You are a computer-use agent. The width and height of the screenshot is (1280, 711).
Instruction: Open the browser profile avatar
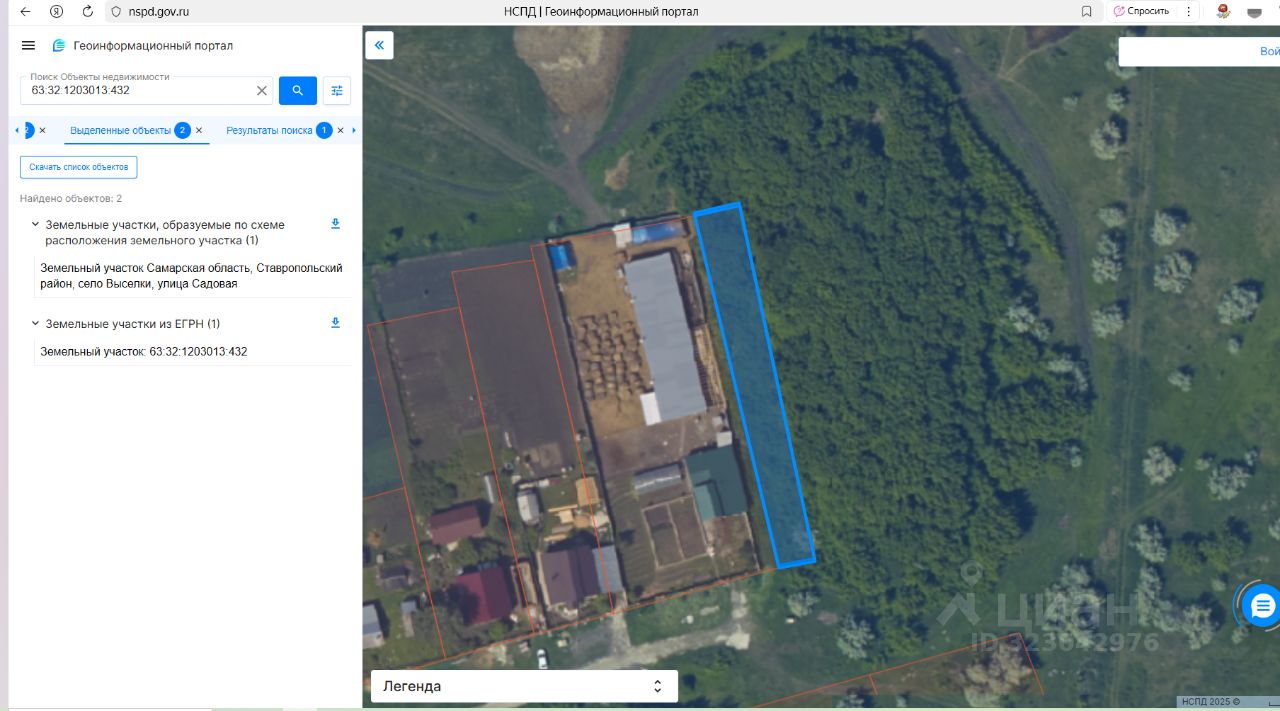pos(1222,12)
